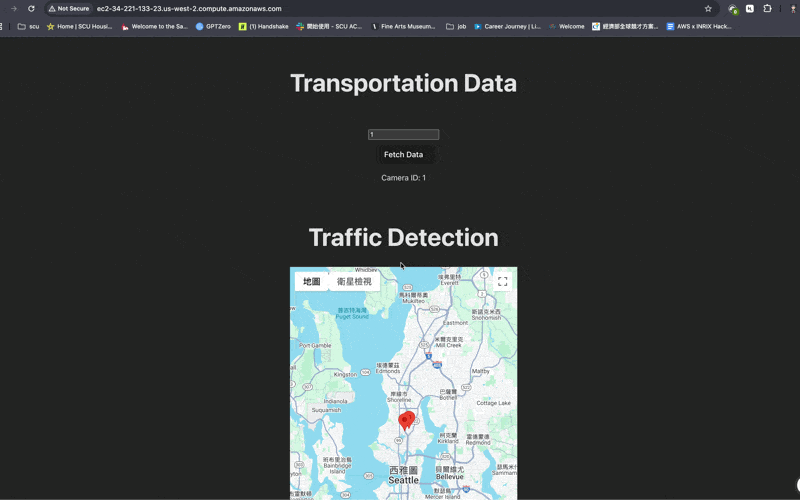Image resolution: width=800 pixels, height=500 pixels.
Task: Bookmark this page with the star icon
Action: click(x=708, y=9)
